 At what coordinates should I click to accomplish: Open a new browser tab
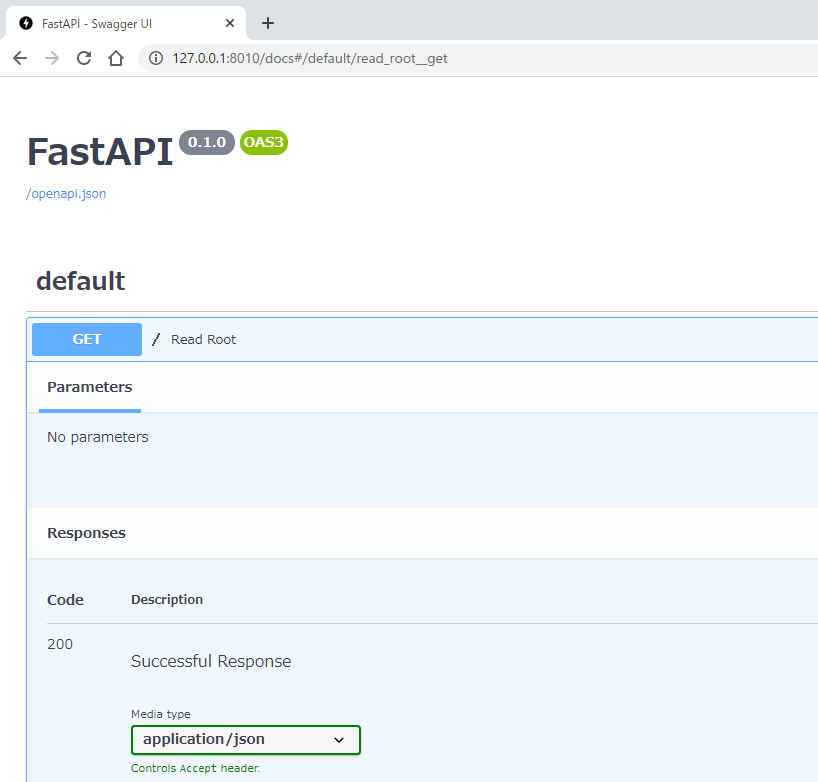tap(268, 23)
